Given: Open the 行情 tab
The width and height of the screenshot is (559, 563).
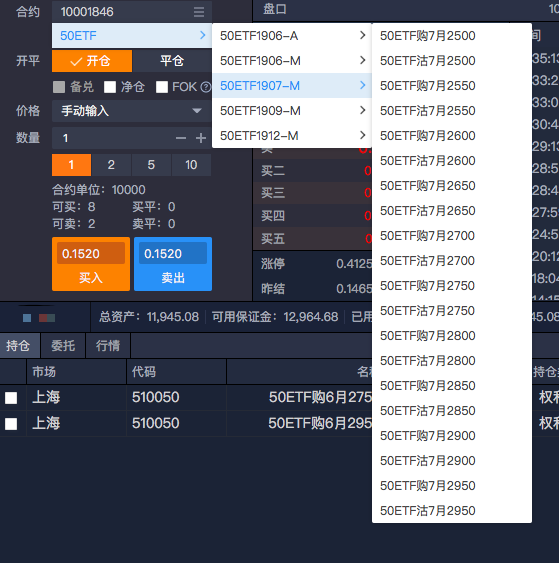Looking at the screenshot, I should [x=108, y=346].
